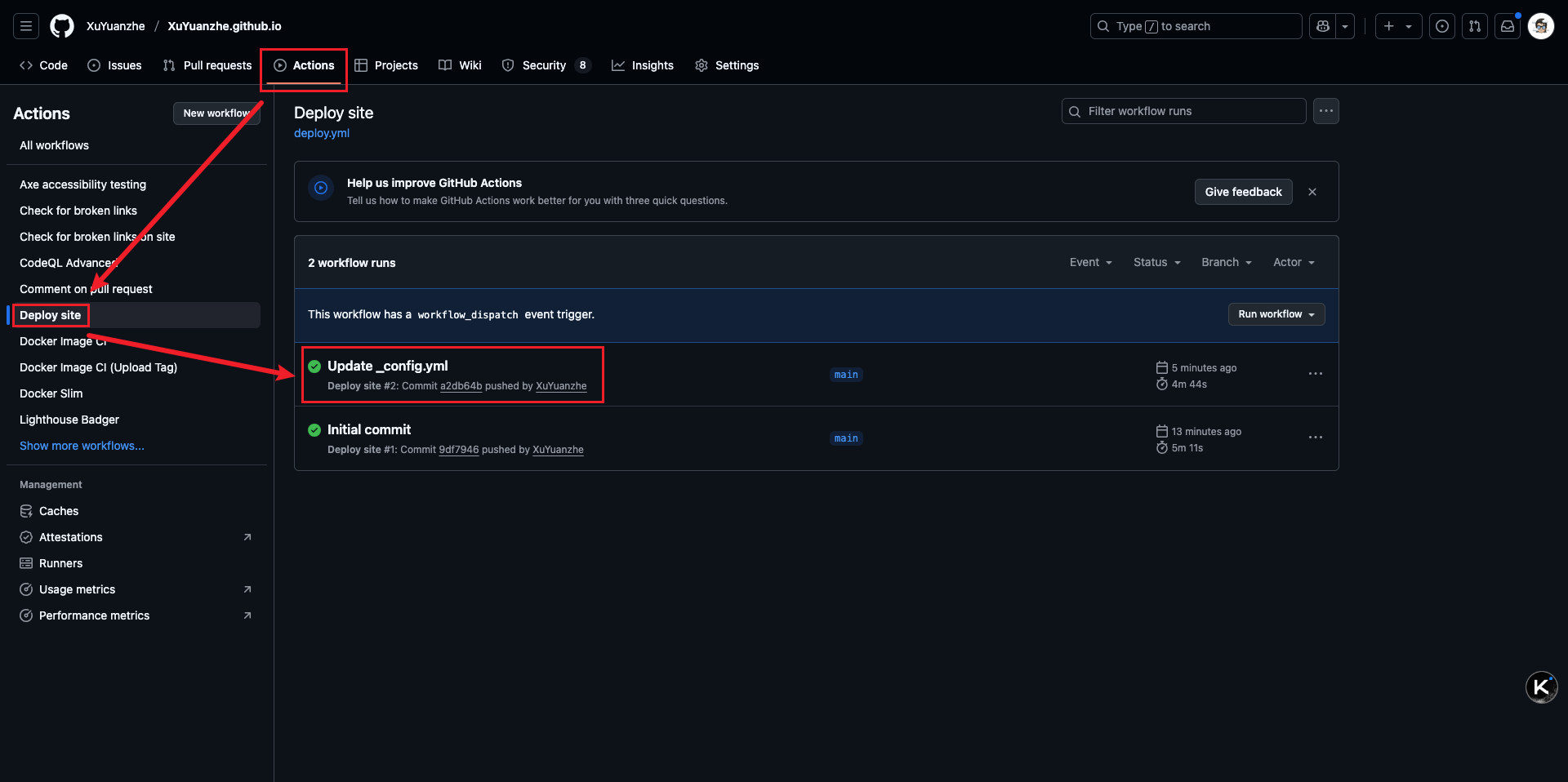Open the Run workflow dropdown
The image size is (1568, 782).
1276,314
